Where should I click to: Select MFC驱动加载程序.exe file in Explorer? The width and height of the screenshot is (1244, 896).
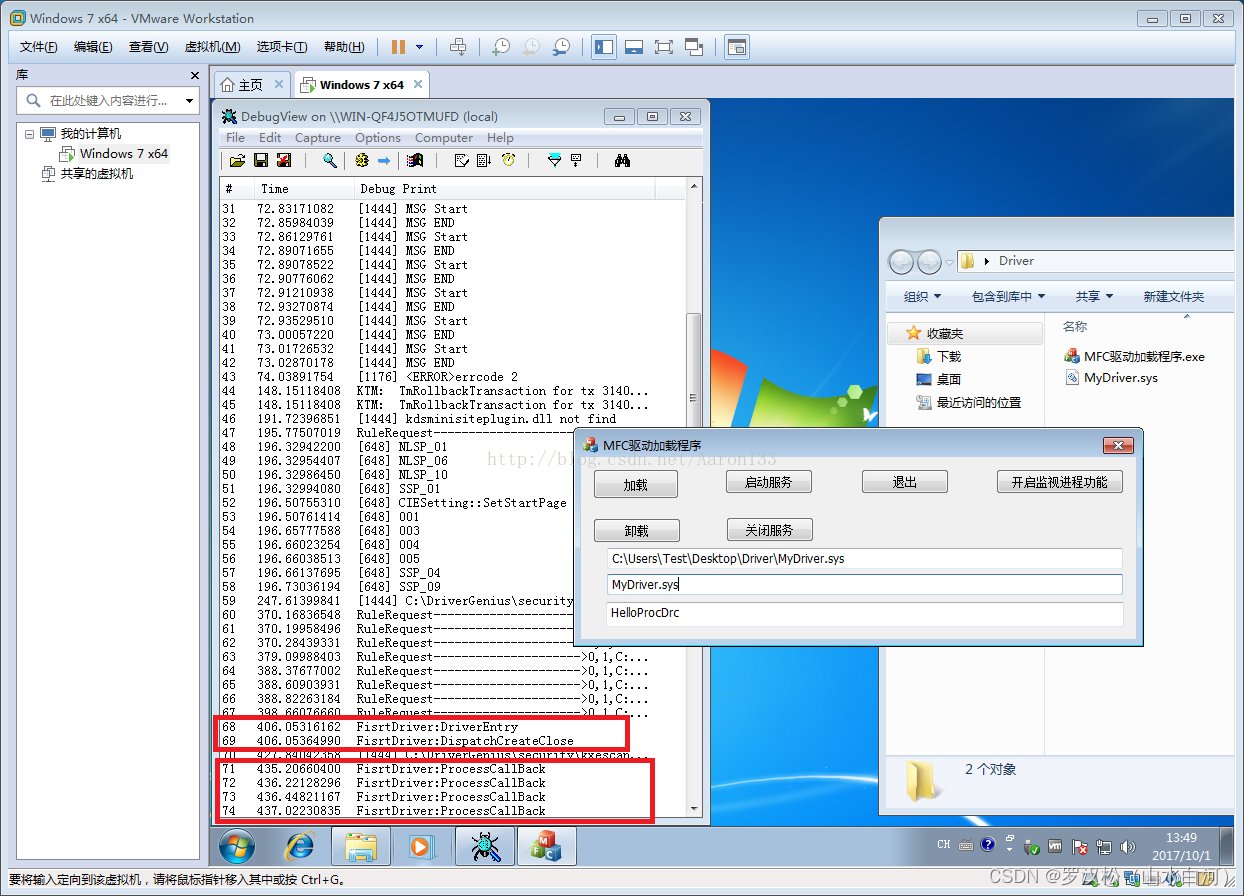[x=1135, y=356]
